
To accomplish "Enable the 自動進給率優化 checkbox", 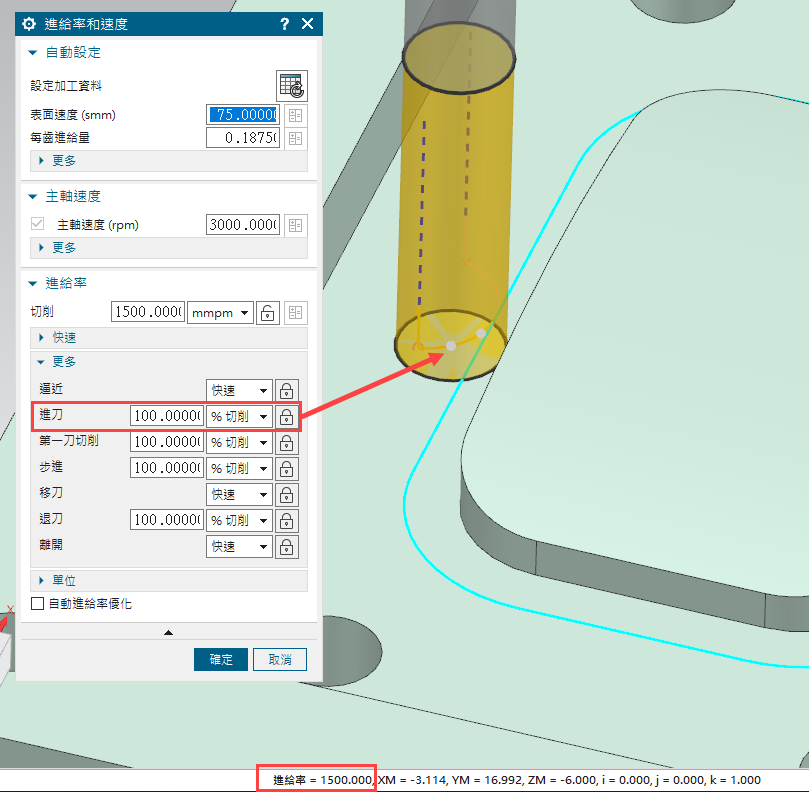I will click(38, 604).
